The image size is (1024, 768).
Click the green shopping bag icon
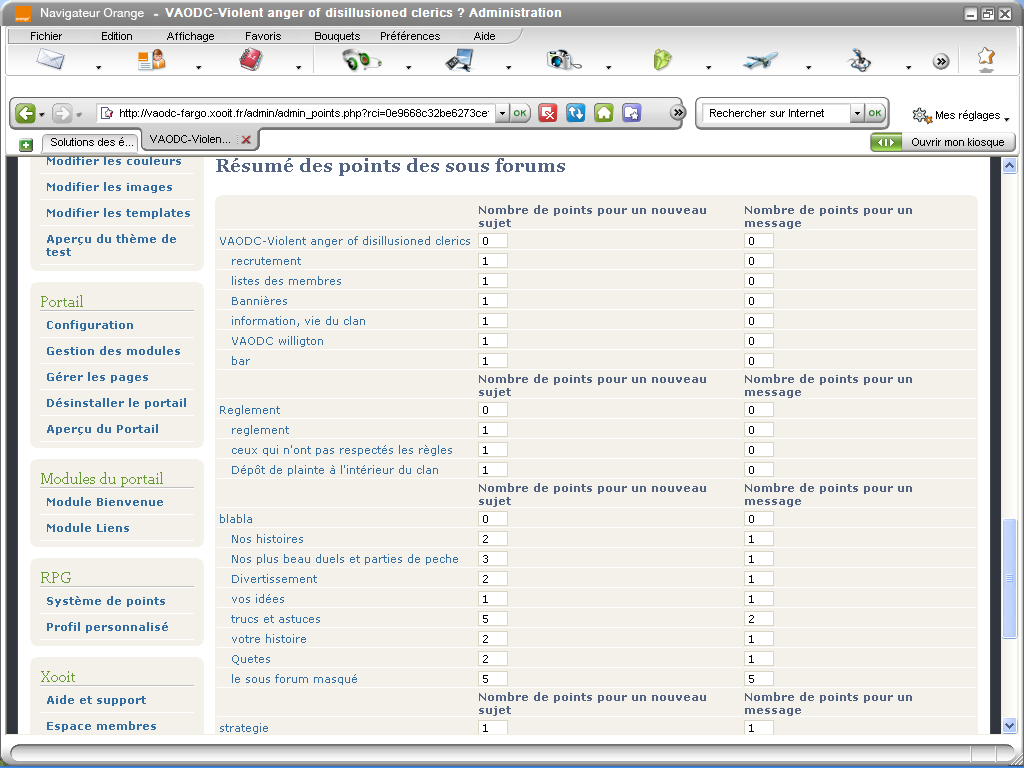point(662,60)
